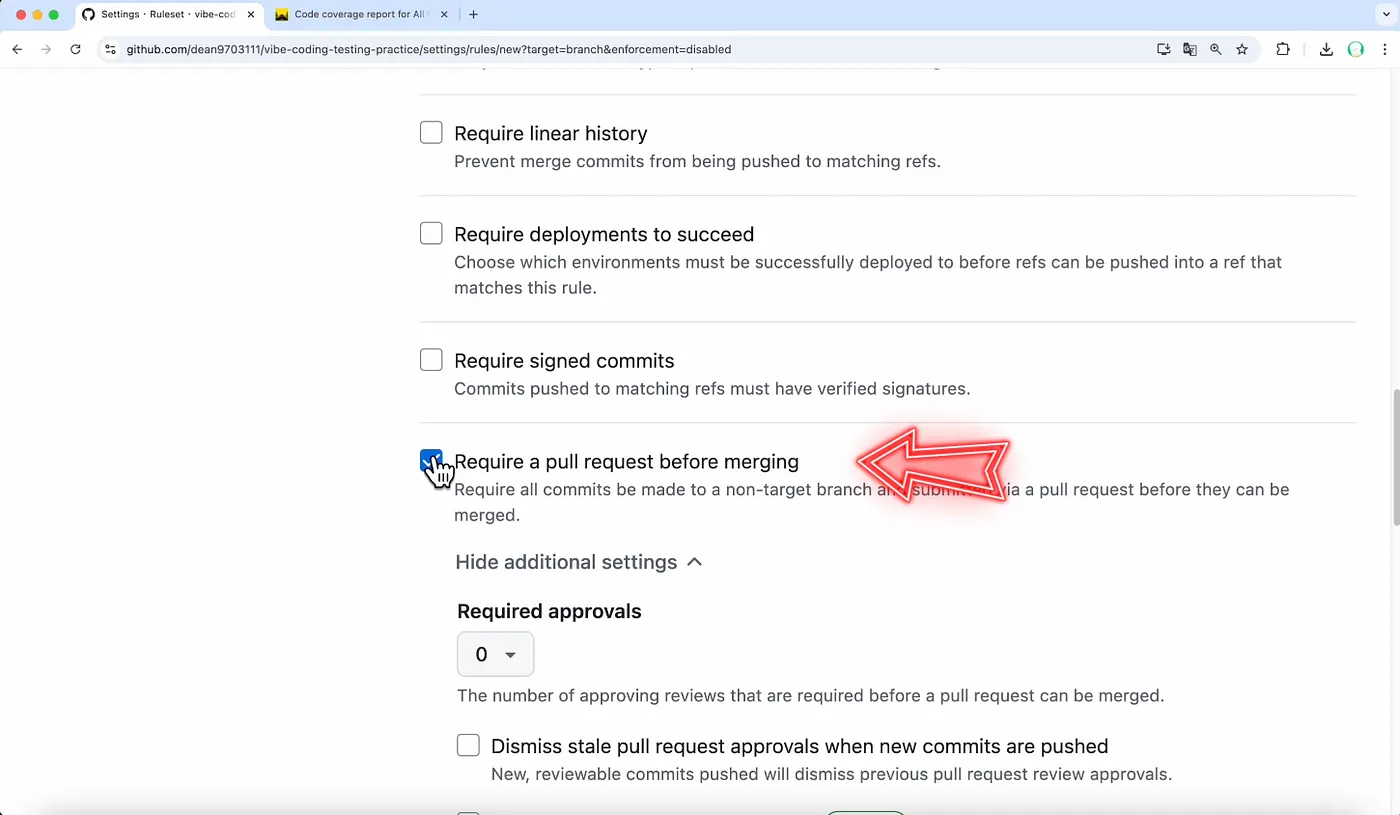This screenshot has width=1400, height=815.
Task: Click 'Prevent merge commits from being pushed' text
Action: click(697, 161)
